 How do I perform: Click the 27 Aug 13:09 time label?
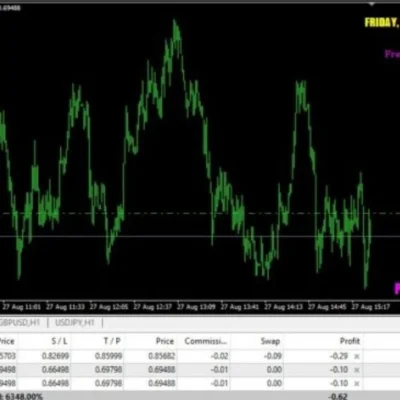click(196, 307)
